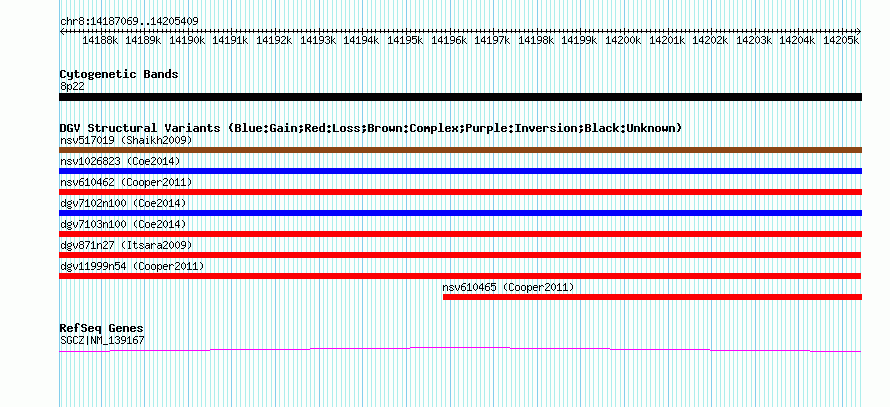Click the 14194k ruler tick label
This screenshot has width=890, height=407.
[362, 40]
